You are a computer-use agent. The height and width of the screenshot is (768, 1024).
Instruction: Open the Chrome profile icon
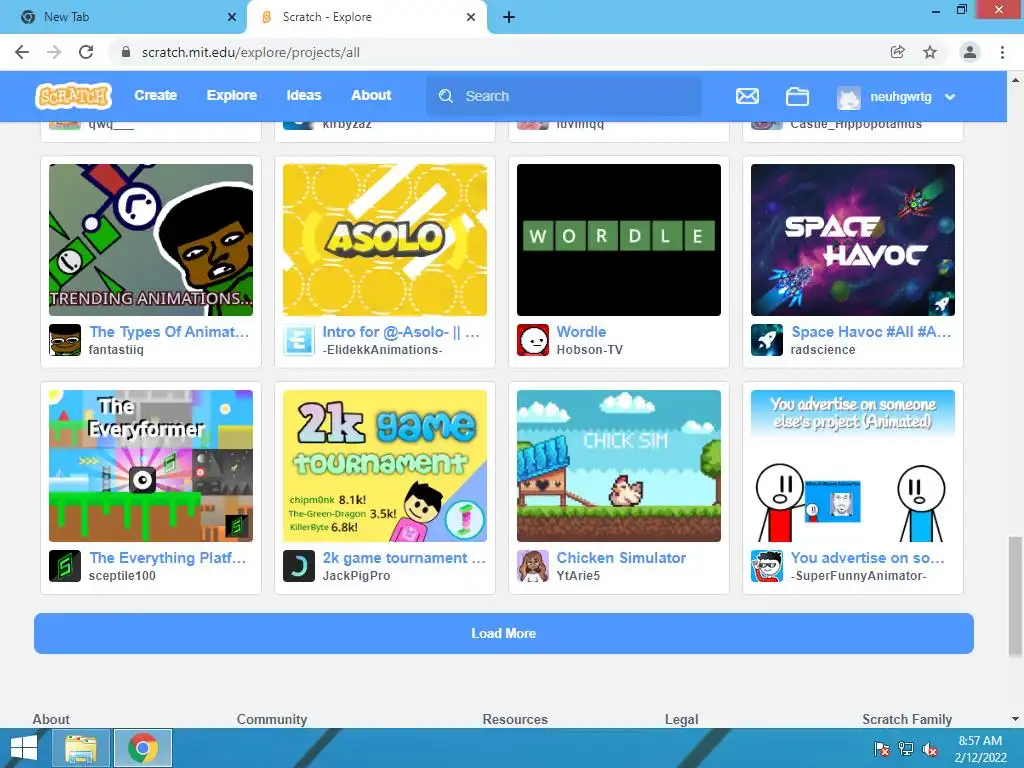tap(970, 52)
